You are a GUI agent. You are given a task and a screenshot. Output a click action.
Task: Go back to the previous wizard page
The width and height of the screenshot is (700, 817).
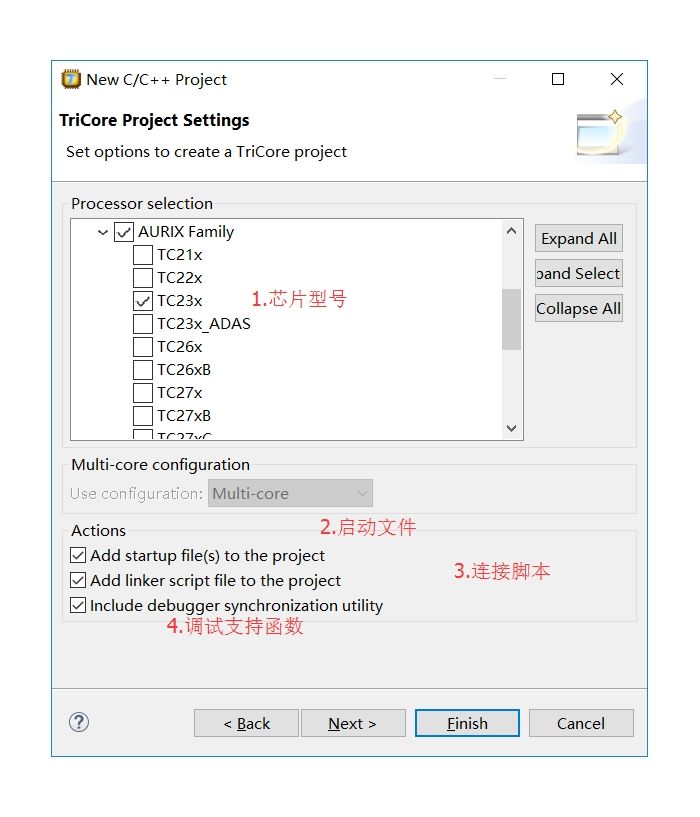245,722
